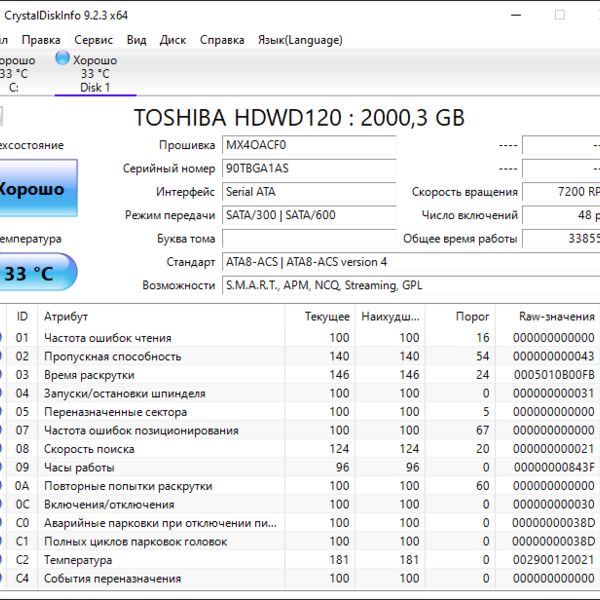This screenshot has height=600, width=600.
Task: Select the События переназначения row
Action: (x=300, y=579)
